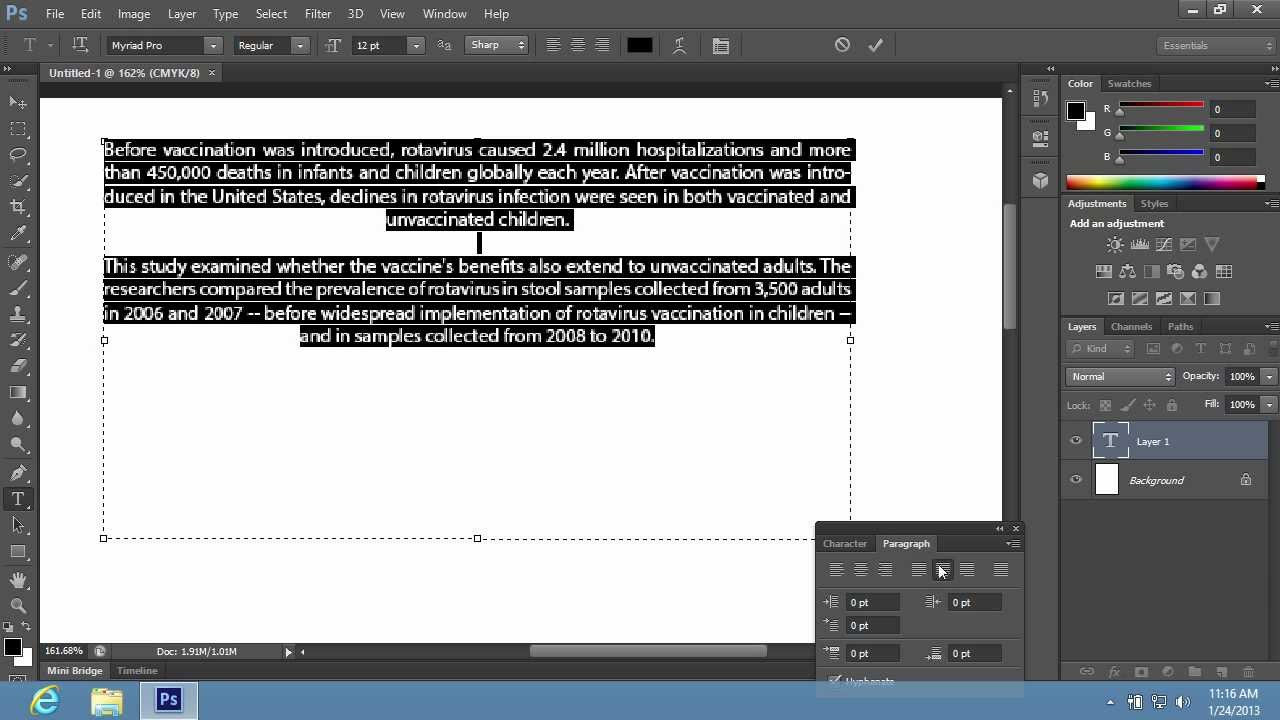Commit current text edits
Image resolution: width=1280 pixels, height=720 pixels.
tap(876, 45)
